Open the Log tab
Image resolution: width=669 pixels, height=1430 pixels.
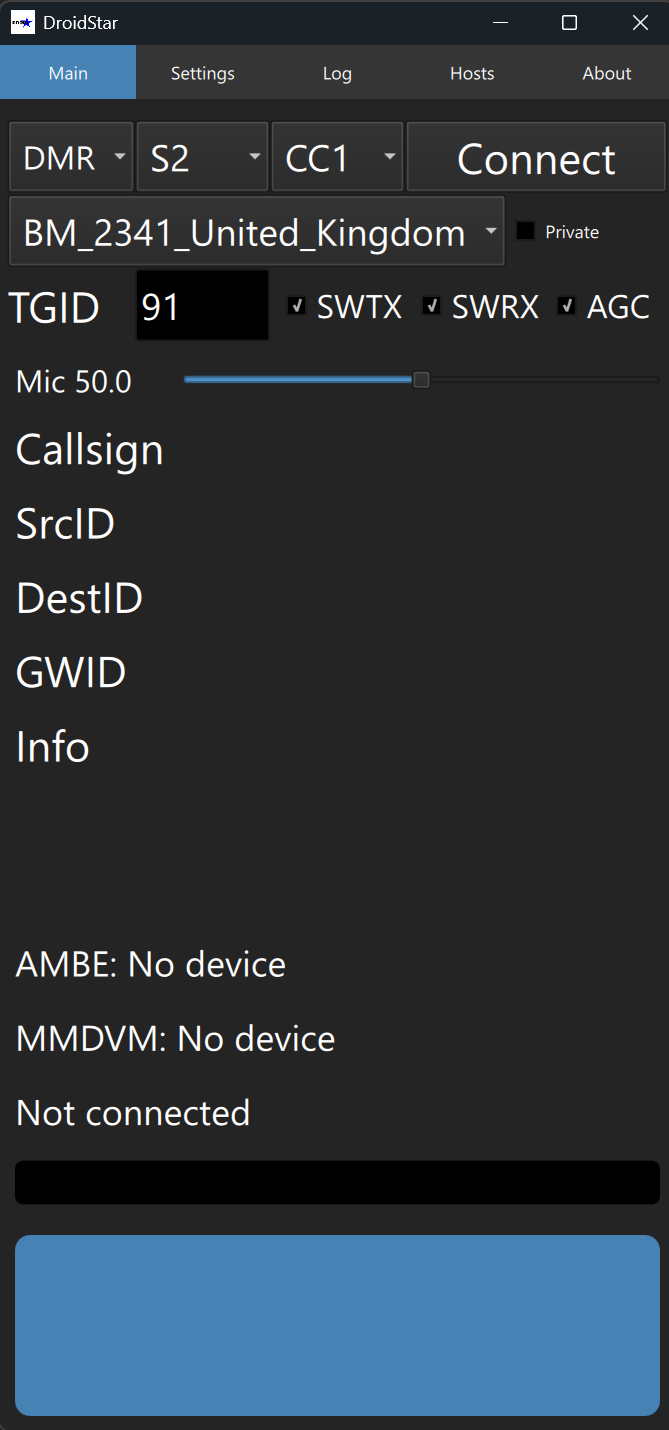pyautogui.click(x=337, y=73)
